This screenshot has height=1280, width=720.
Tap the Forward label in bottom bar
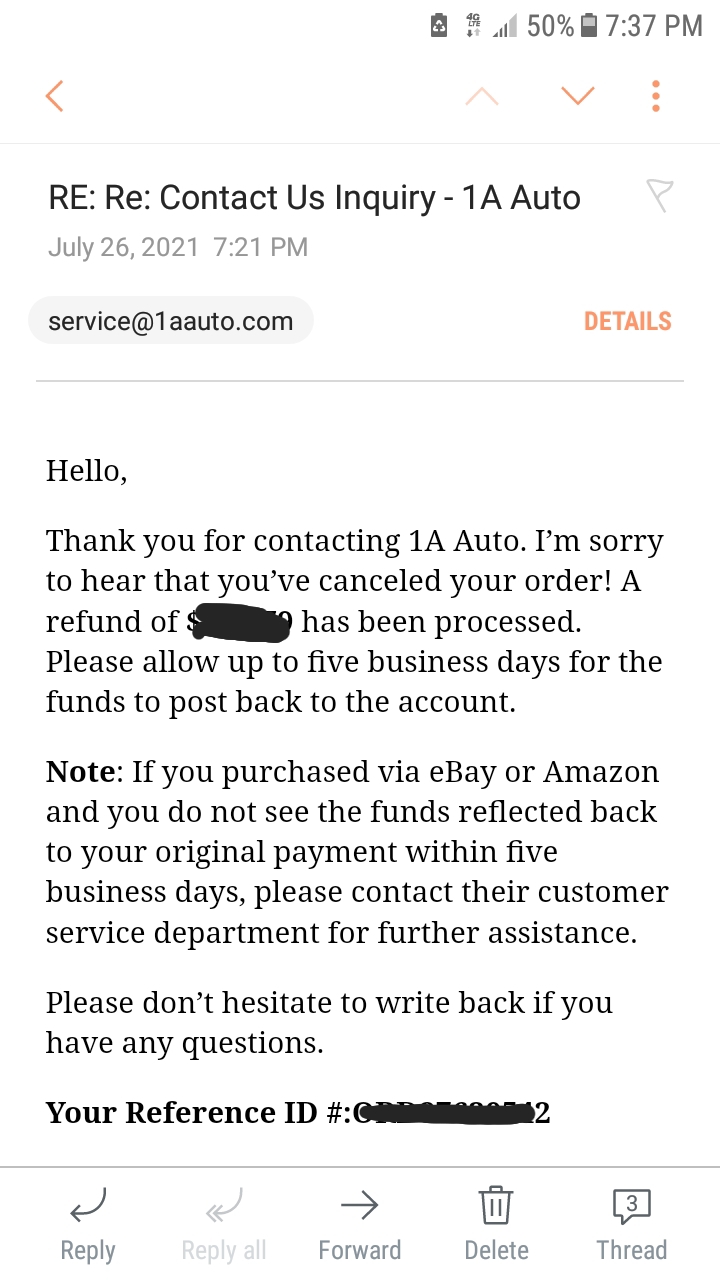tap(359, 1251)
